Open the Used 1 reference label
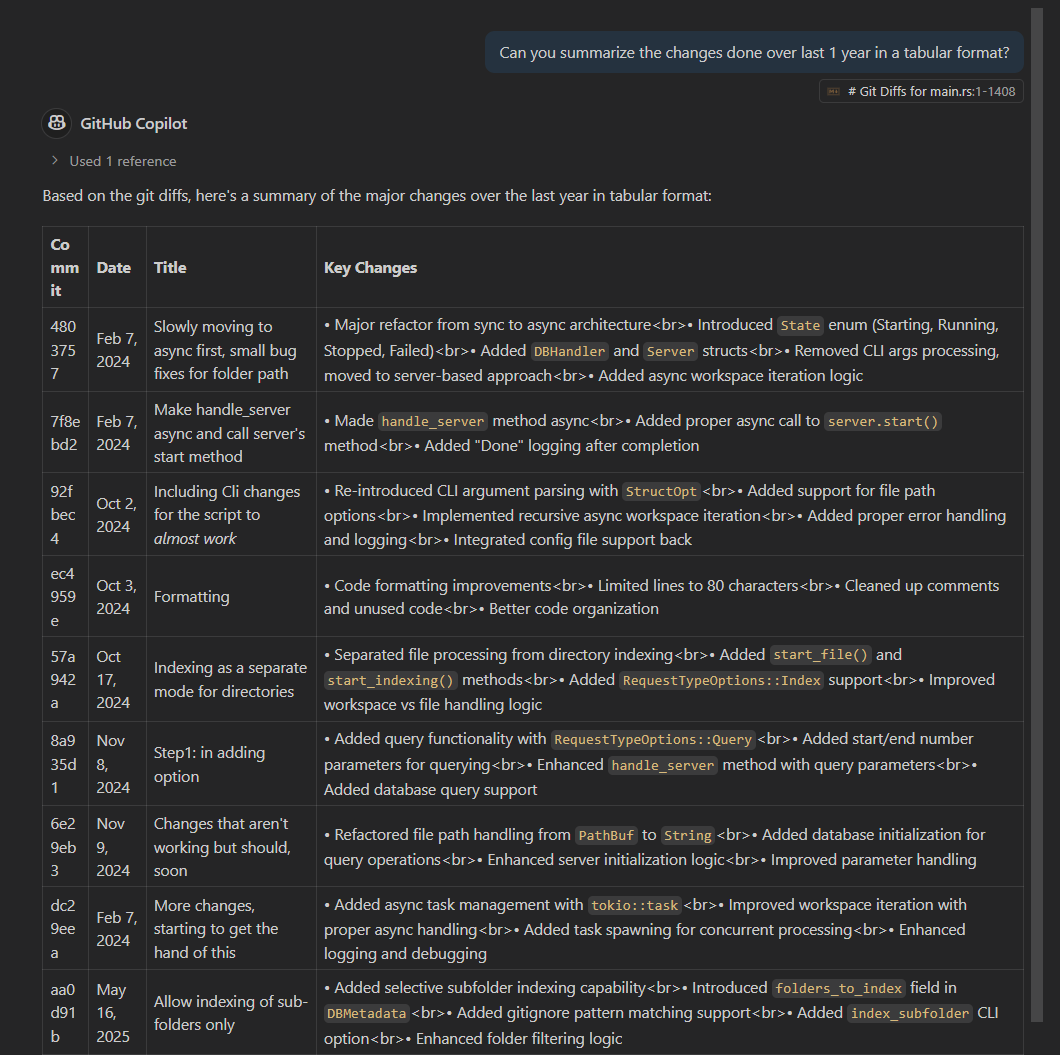The width and height of the screenshot is (1060, 1055). coord(122,162)
